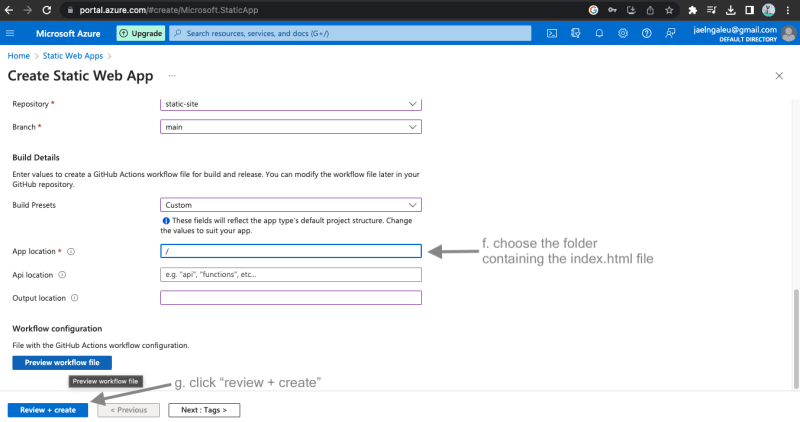Click the Output location input field
Viewport: 800px width, 422px height.
click(291, 298)
